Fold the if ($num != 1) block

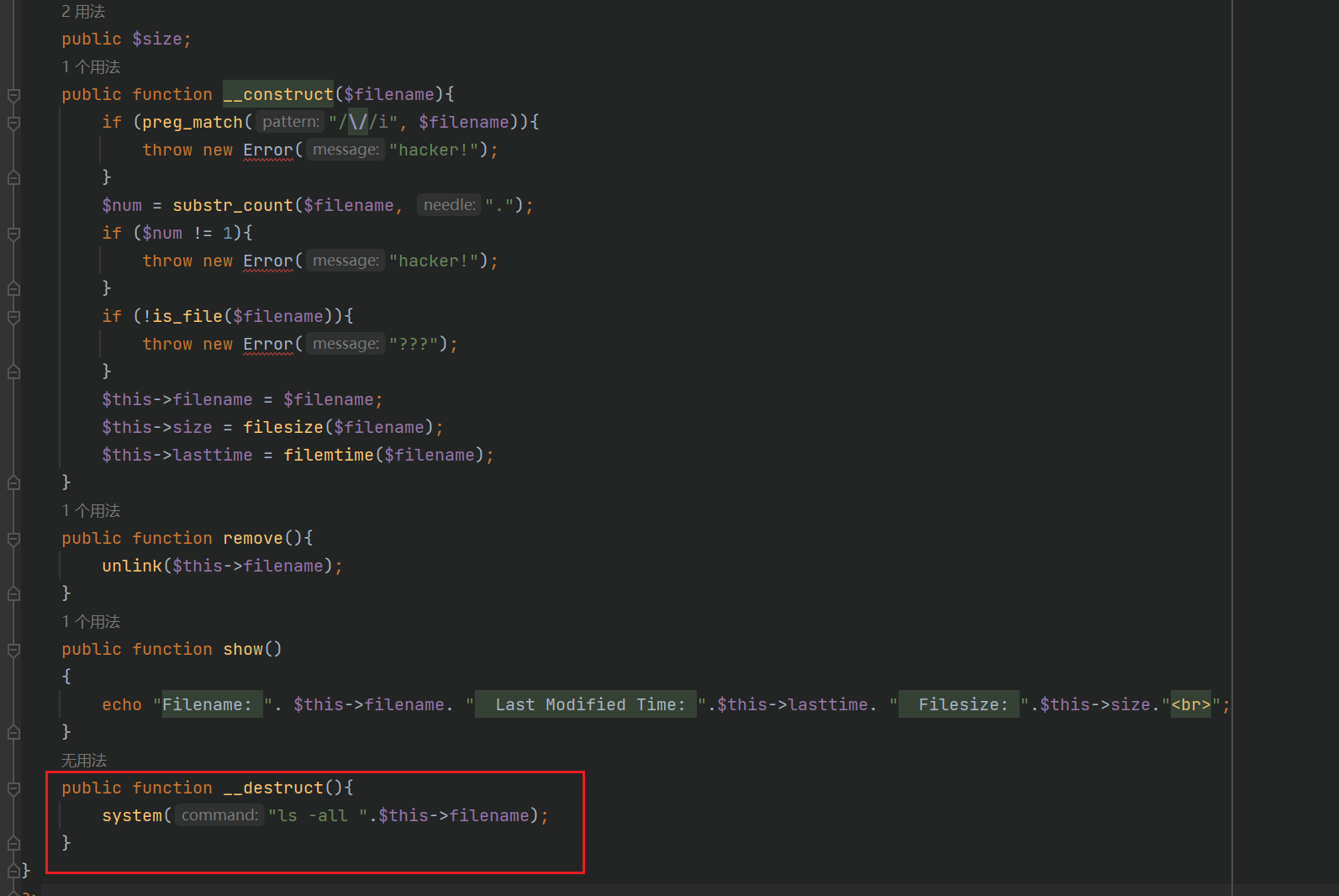click(x=13, y=234)
